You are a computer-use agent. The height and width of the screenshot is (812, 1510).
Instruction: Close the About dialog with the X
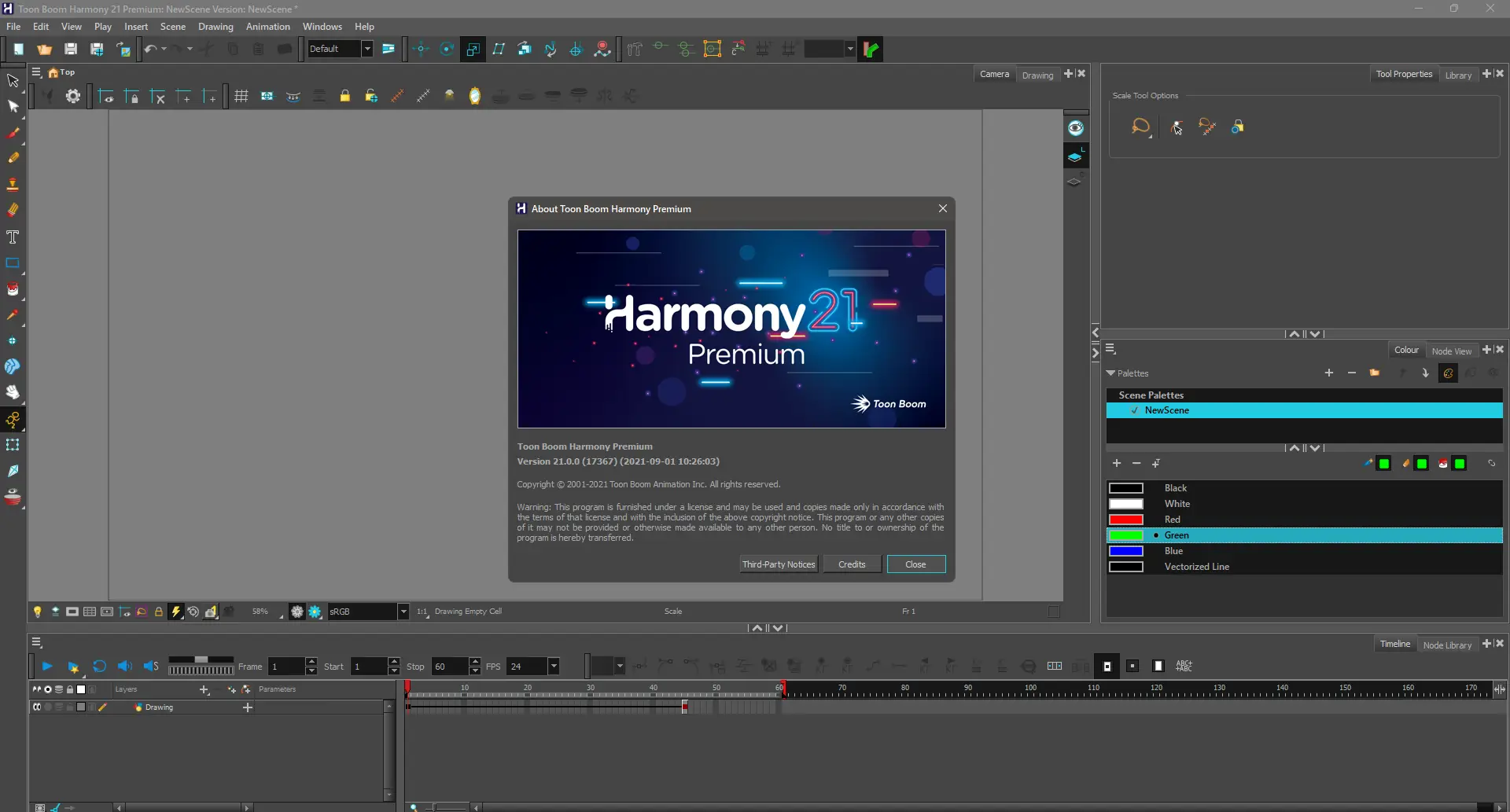pos(942,208)
